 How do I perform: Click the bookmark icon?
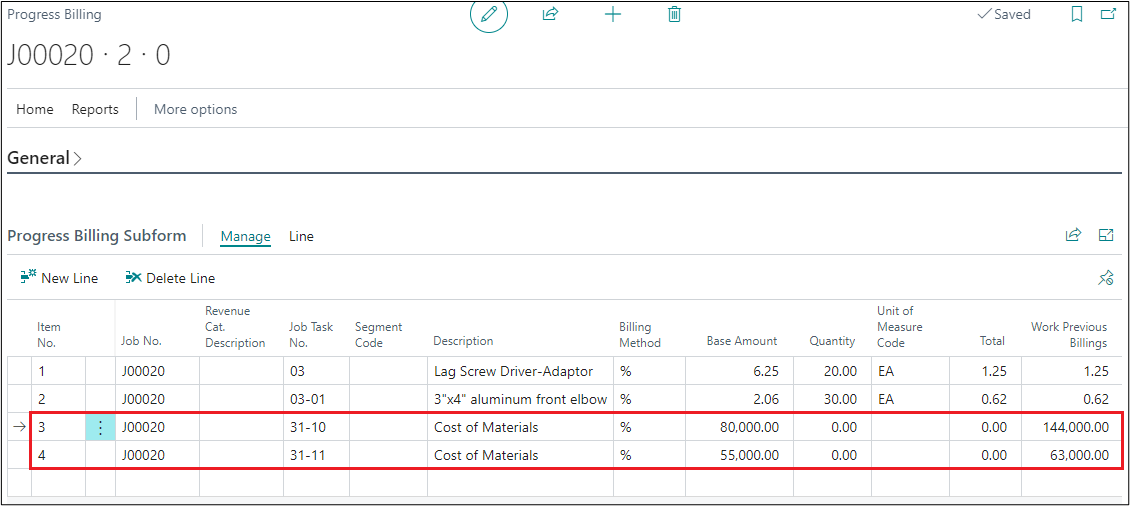(1077, 15)
